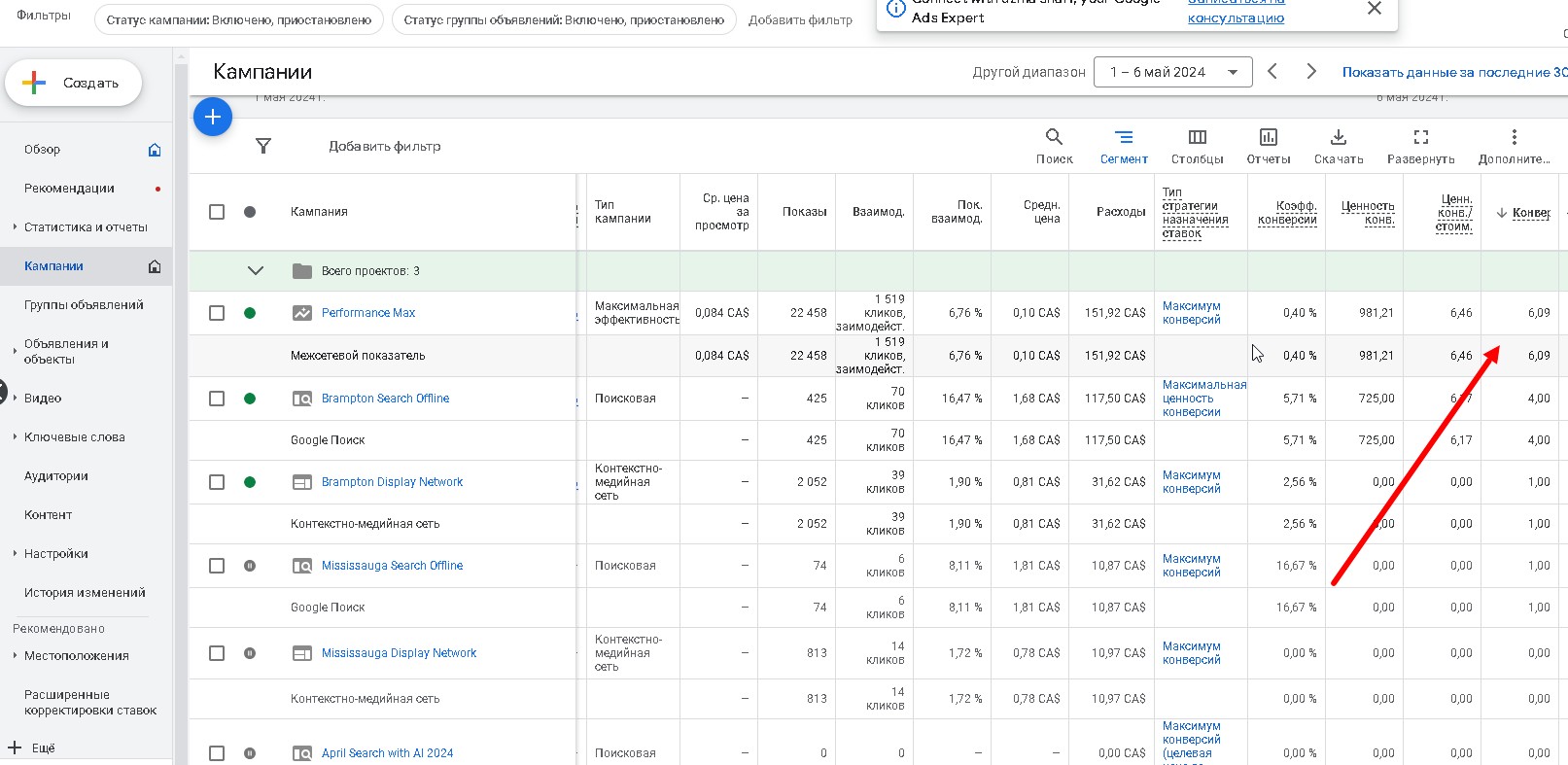Tick the Mississauga Search Offline checkbox
The width and height of the screenshot is (1568, 765).
[x=217, y=566]
